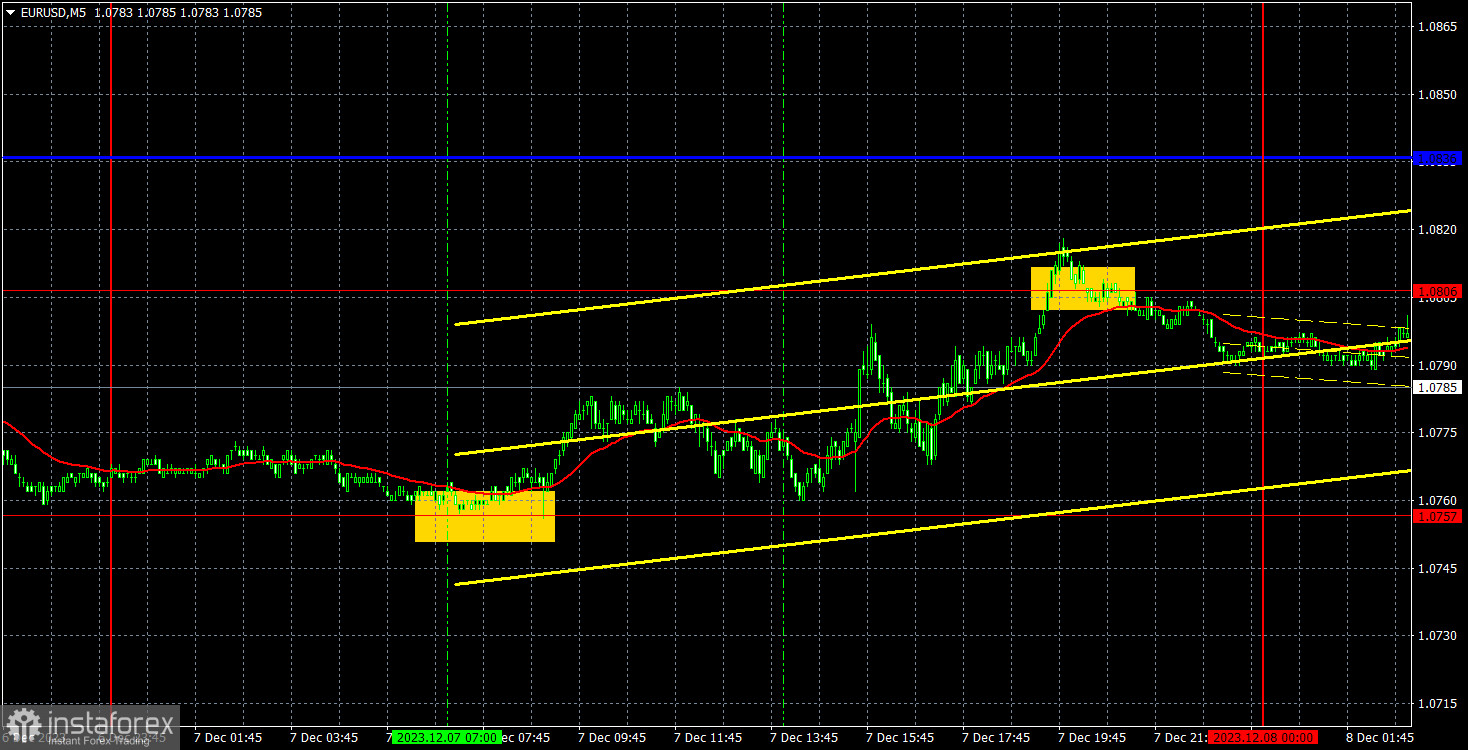This screenshot has height=750, width=1468.
Task: Click the 7 Dec 13:45 time label
Action: (806, 737)
